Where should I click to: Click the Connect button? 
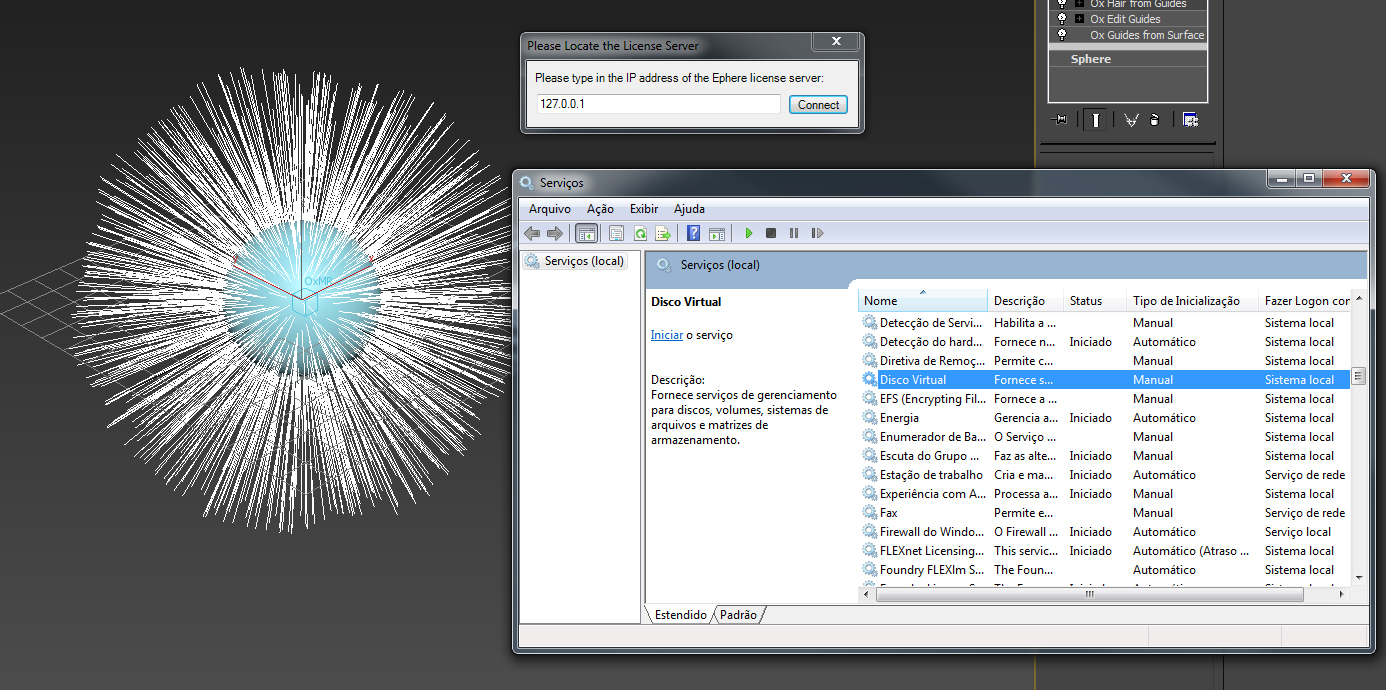[818, 105]
